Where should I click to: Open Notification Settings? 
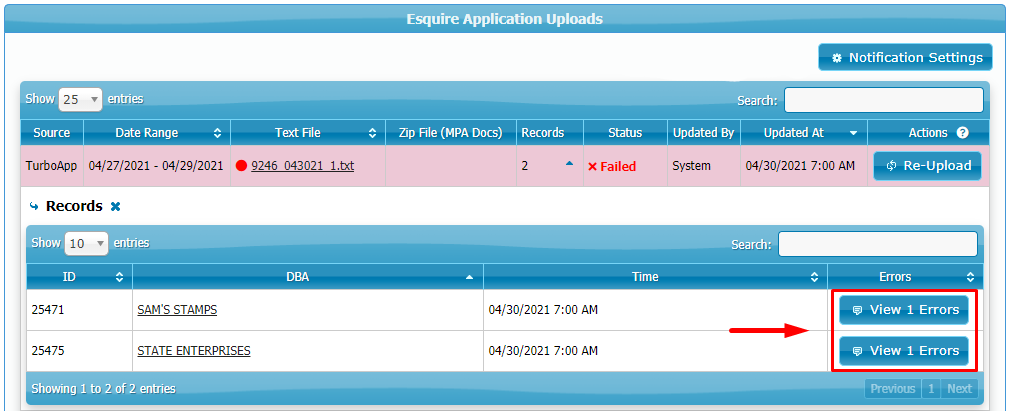pos(905,58)
